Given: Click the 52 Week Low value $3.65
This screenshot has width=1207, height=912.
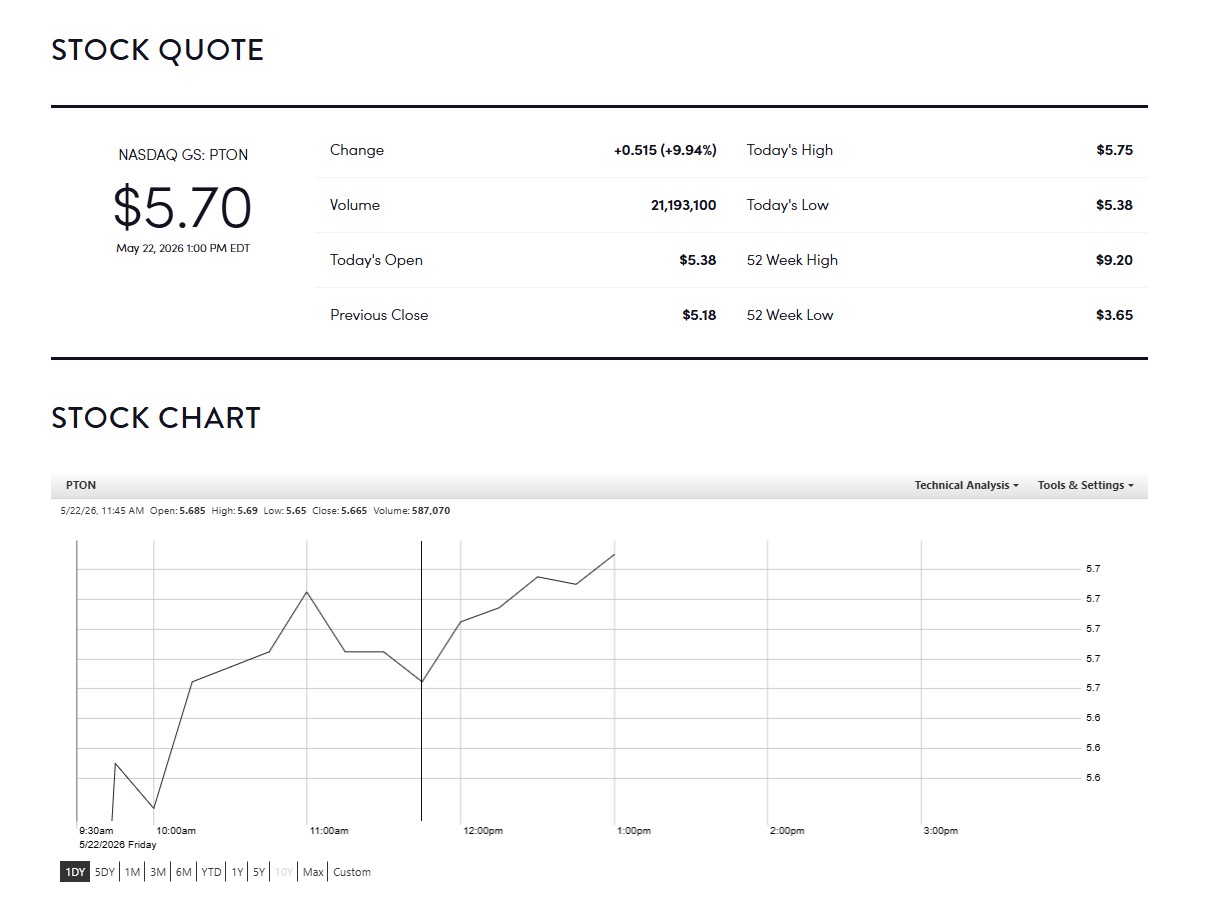Looking at the screenshot, I should pyautogui.click(x=1114, y=315).
